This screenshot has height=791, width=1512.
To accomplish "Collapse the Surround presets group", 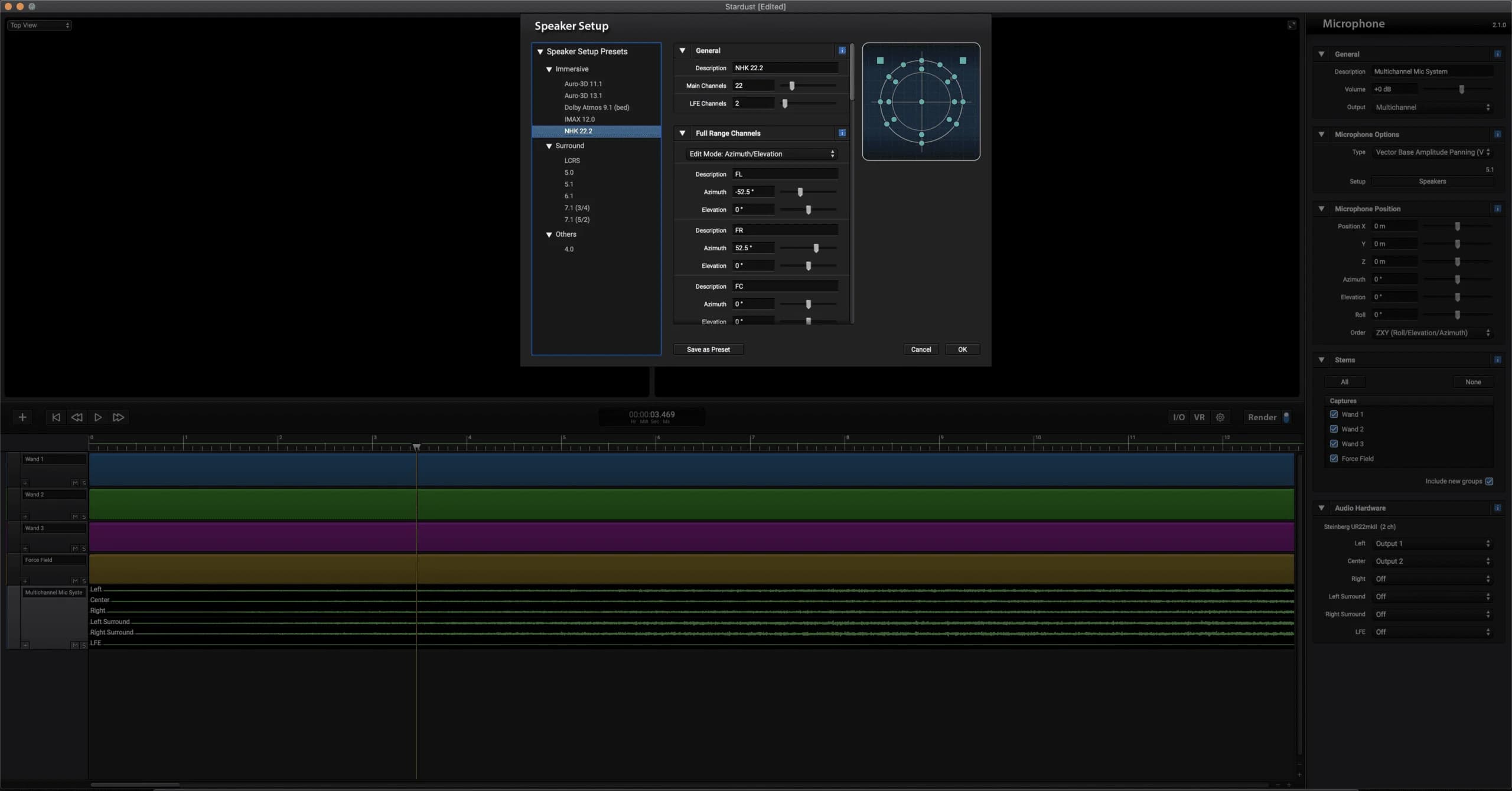I will point(549,145).
